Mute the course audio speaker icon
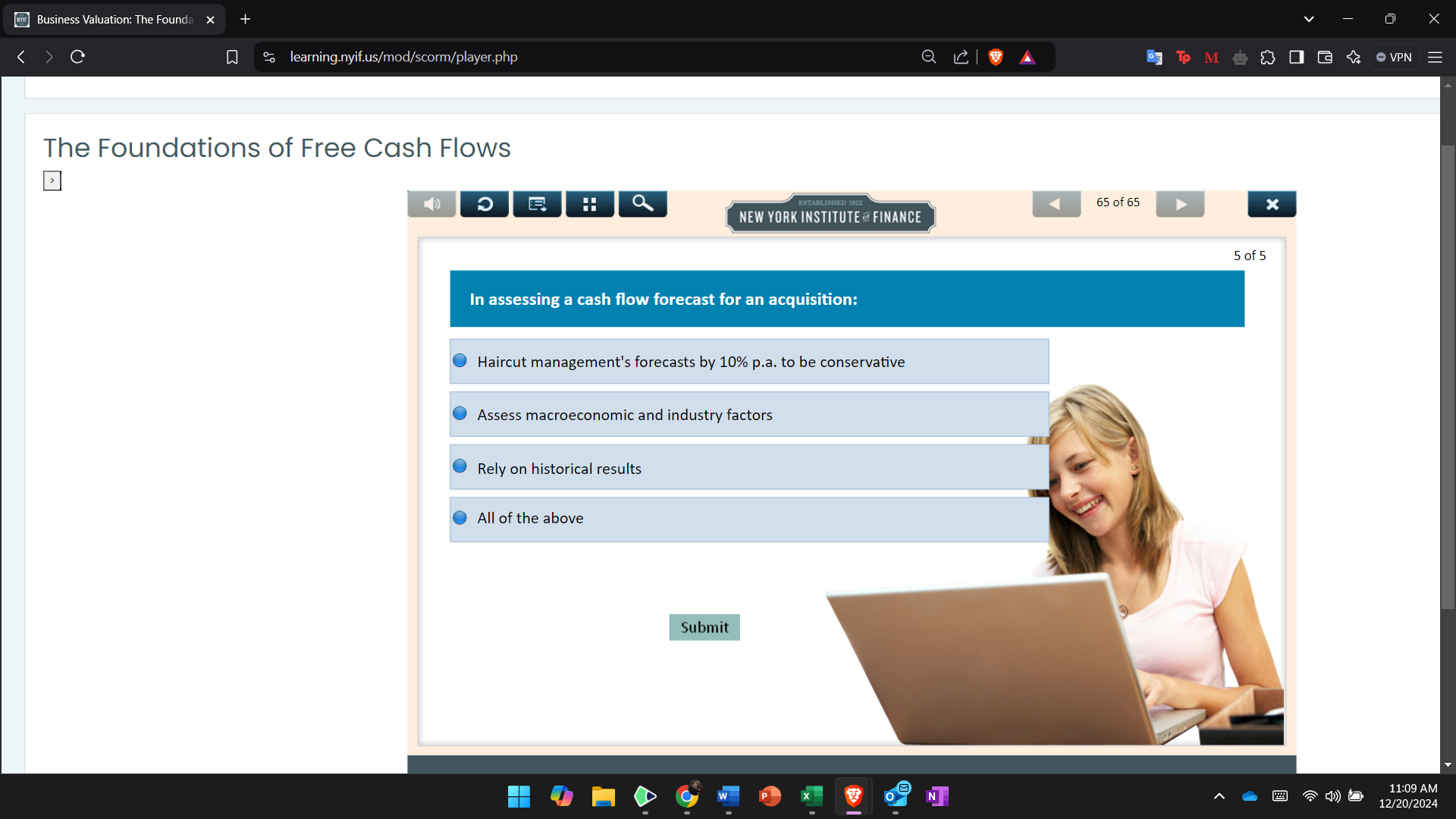Image resolution: width=1456 pixels, height=819 pixels. (x=431, y=204)
